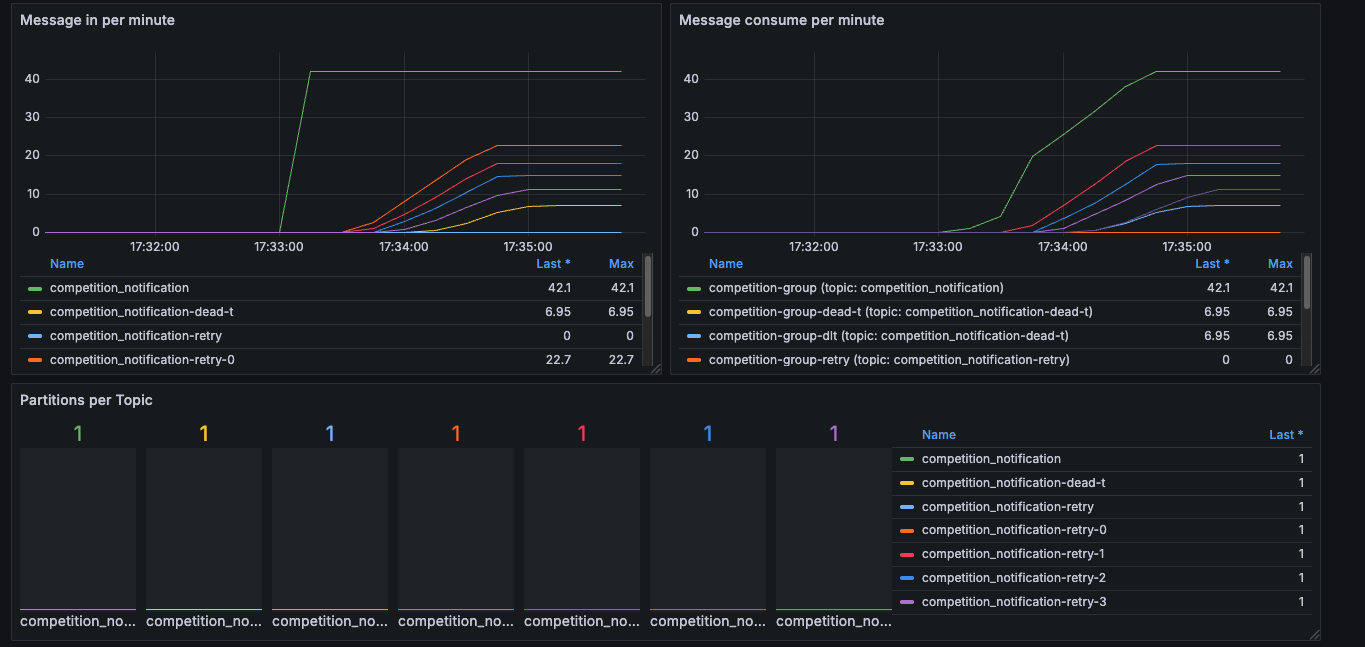Click yellow swatch of competition-group-dead-t in consume legend
This screenshot has height=647, width=1365.
tap(694, 312)
